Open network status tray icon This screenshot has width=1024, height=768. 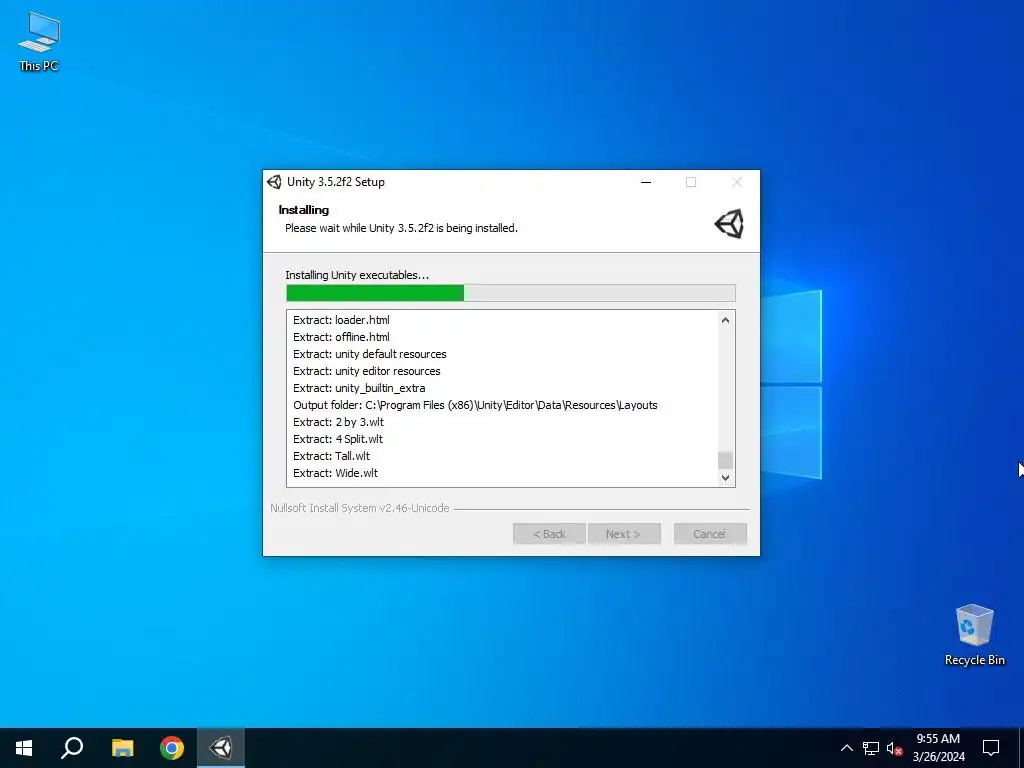point(871,748)
